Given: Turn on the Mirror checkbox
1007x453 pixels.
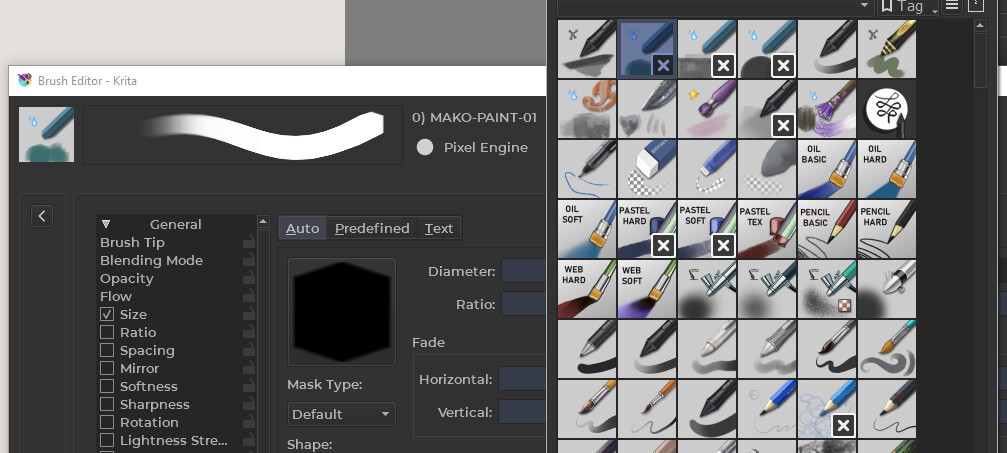Looking at the screenshot, I should [x=107, y=368].
